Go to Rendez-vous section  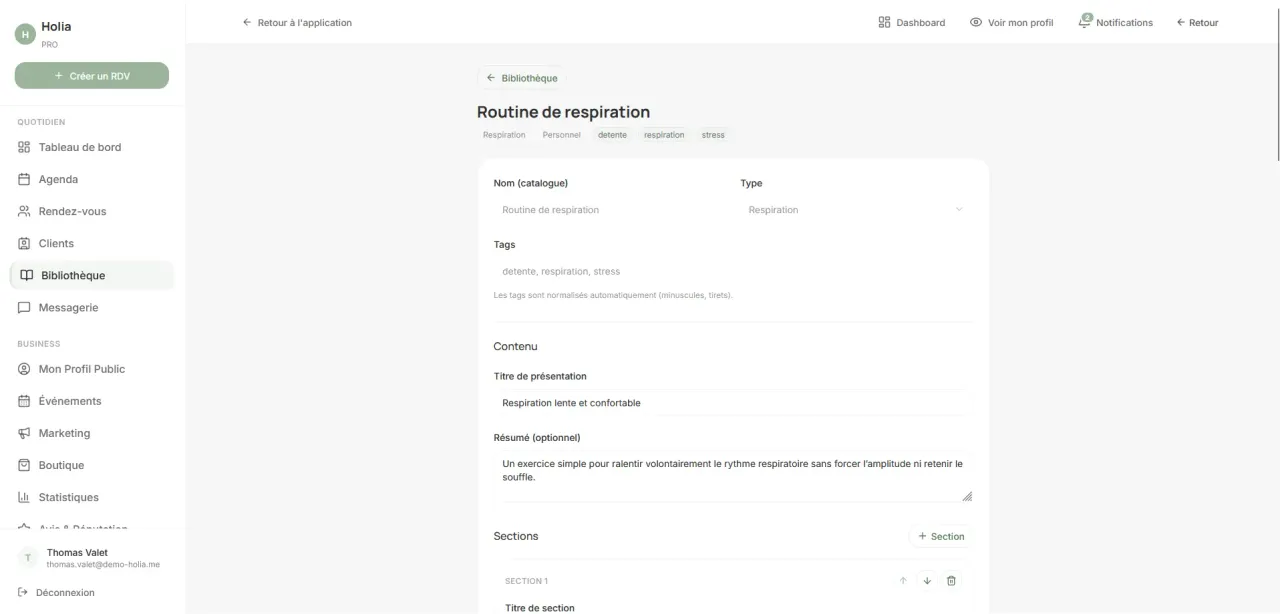92,211
